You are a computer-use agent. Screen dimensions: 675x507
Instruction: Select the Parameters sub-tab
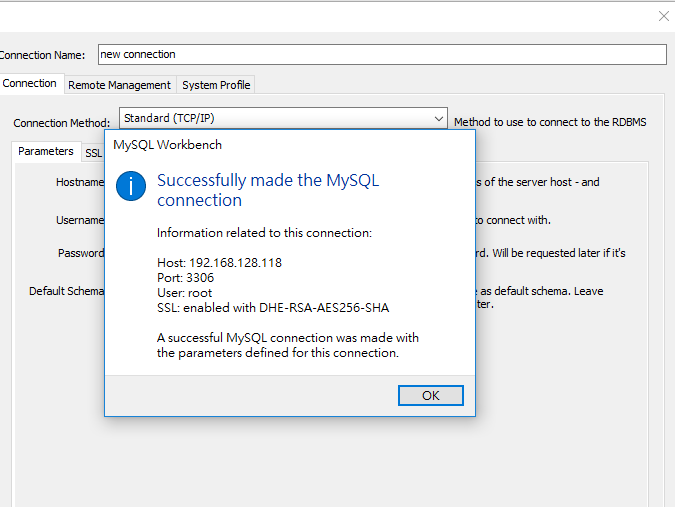point(46,152)
